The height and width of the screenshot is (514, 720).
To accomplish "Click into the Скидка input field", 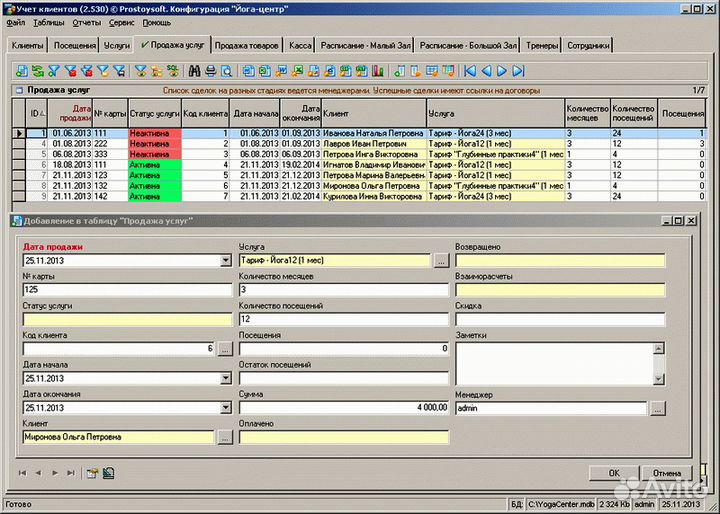I will click(x=559, y=320).
